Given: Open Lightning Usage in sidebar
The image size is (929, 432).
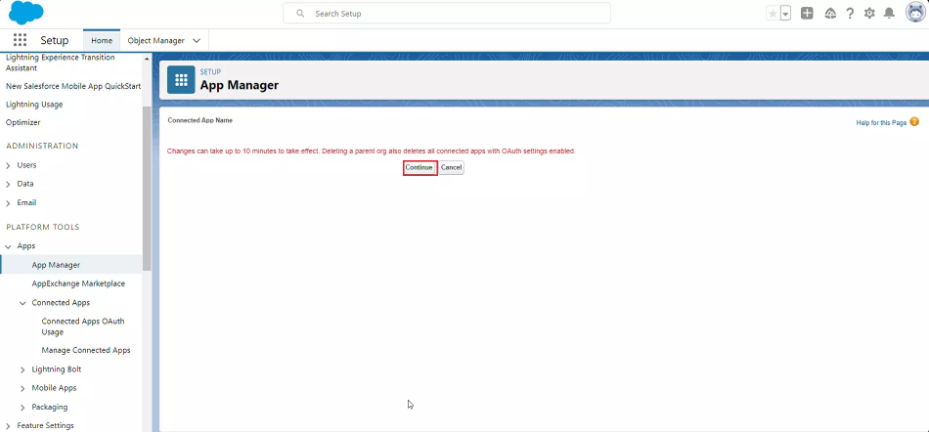Looking at the screenshot, I should pos(34,104).
